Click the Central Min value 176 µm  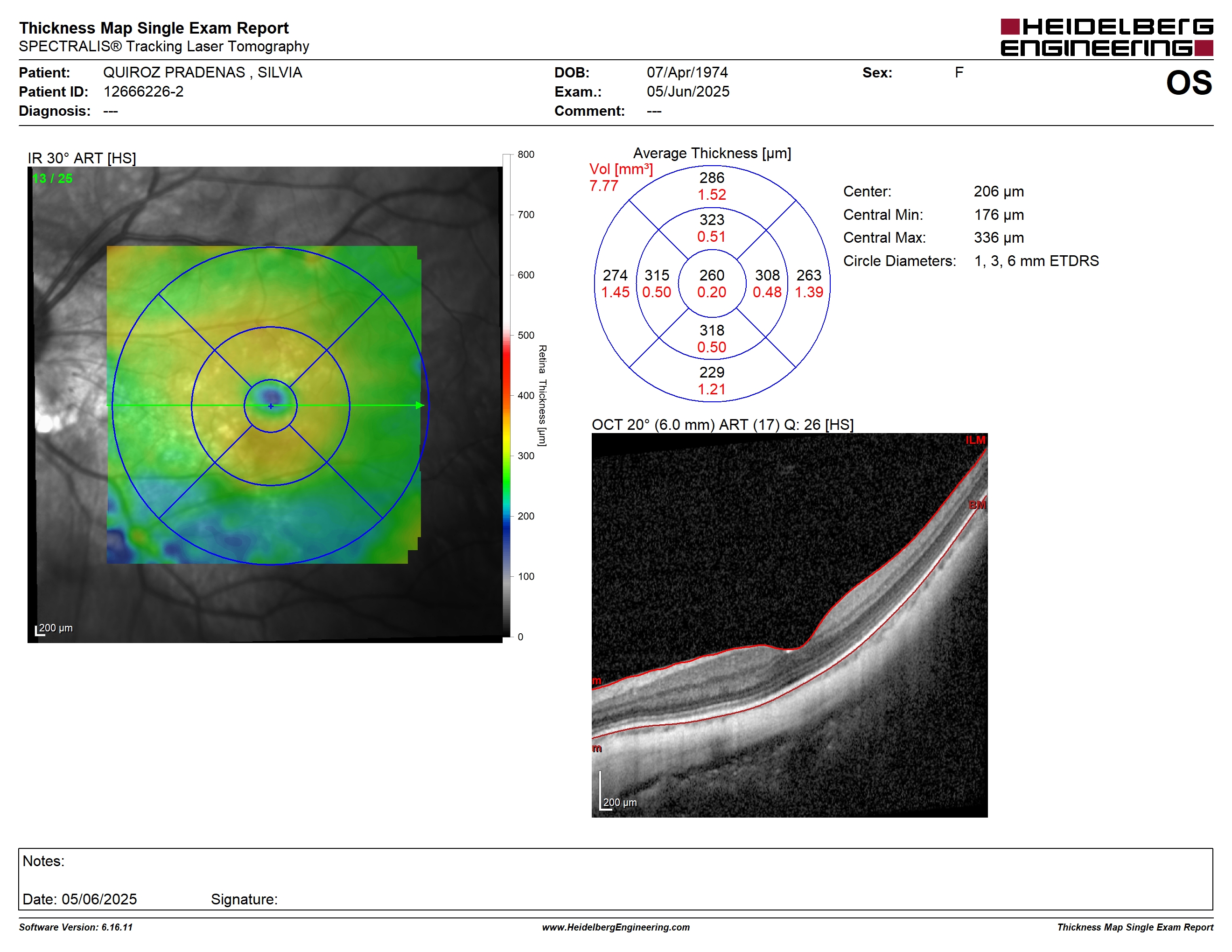(999, 215)
